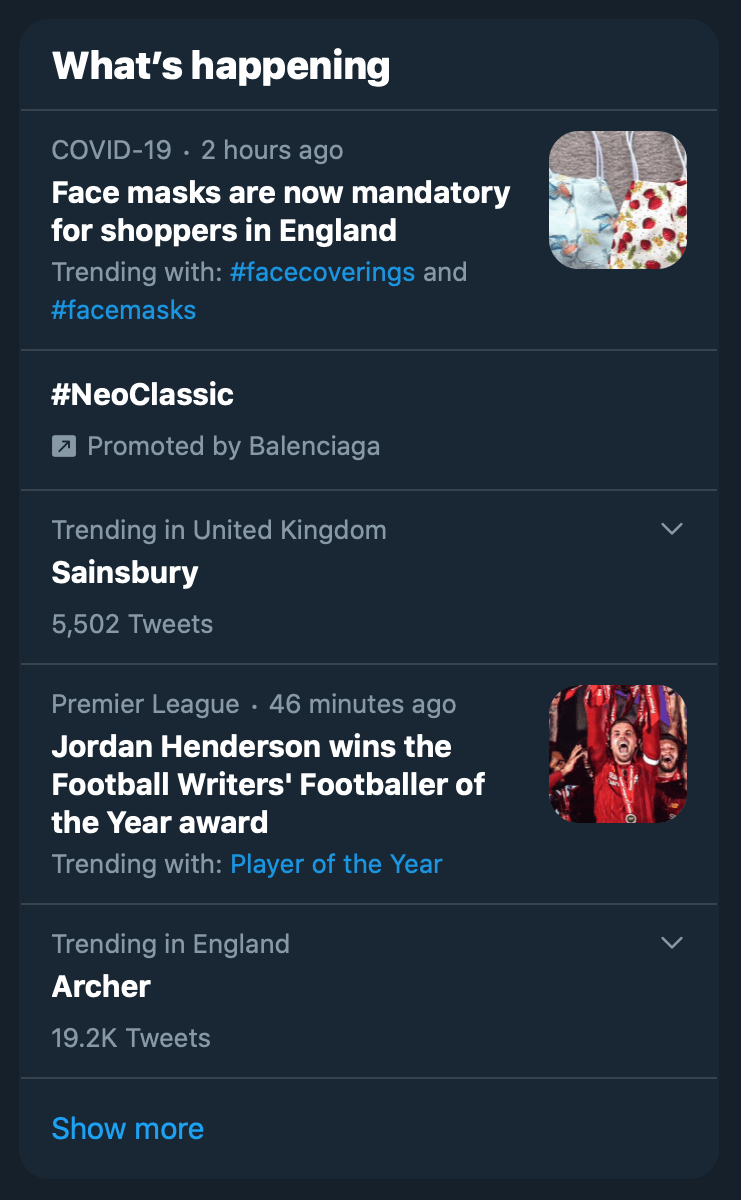Click Show more trends
The height and width of the screenshot is (1200, 741).
pos(128,1128)
